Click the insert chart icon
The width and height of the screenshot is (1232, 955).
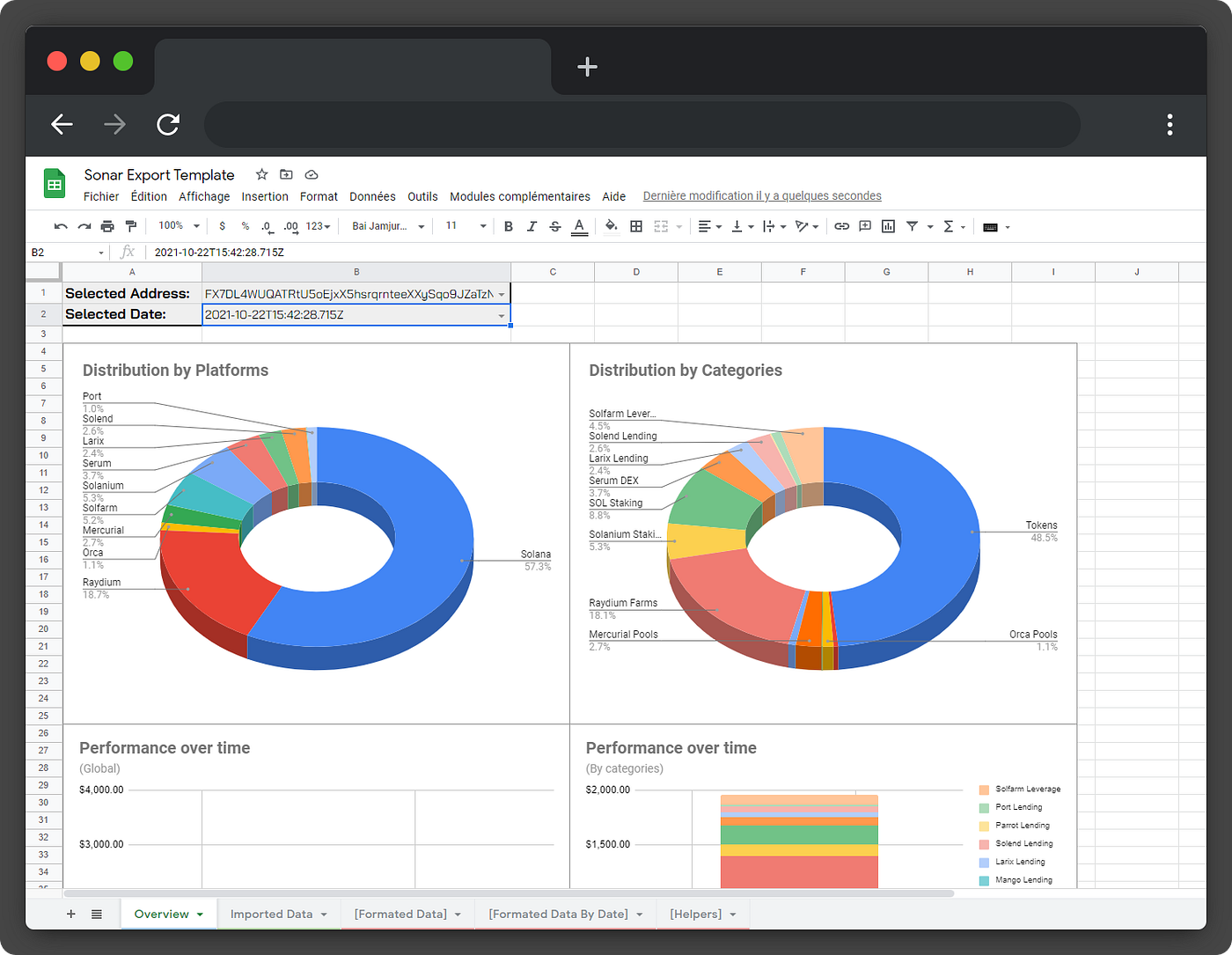tap(889, 226)
